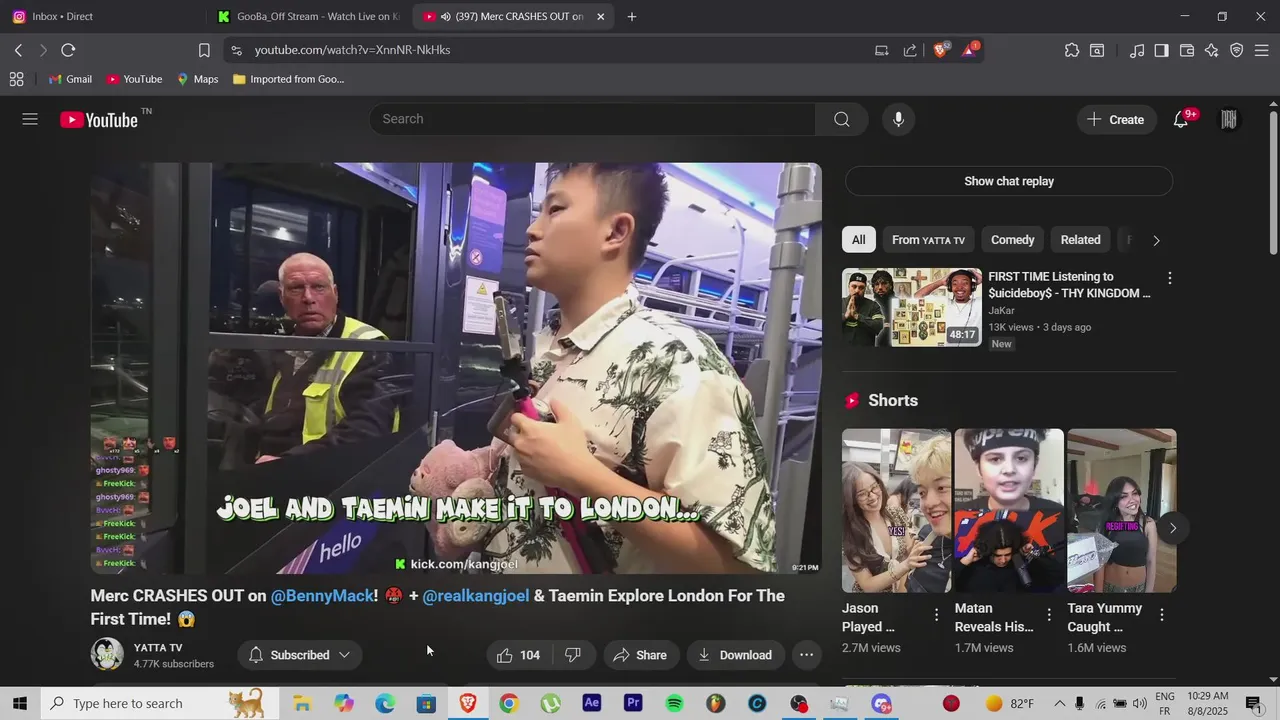Open Spotify from the taskbar
Screen dimensions: 1280x720
[x=674, y=704]
